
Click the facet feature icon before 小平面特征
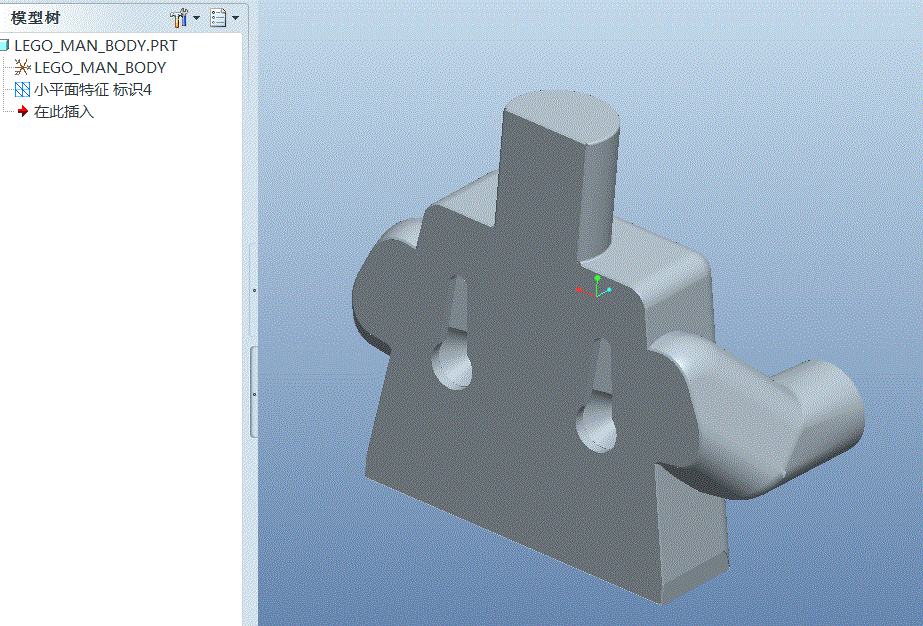pyautogui.click(x=22, y=90)
